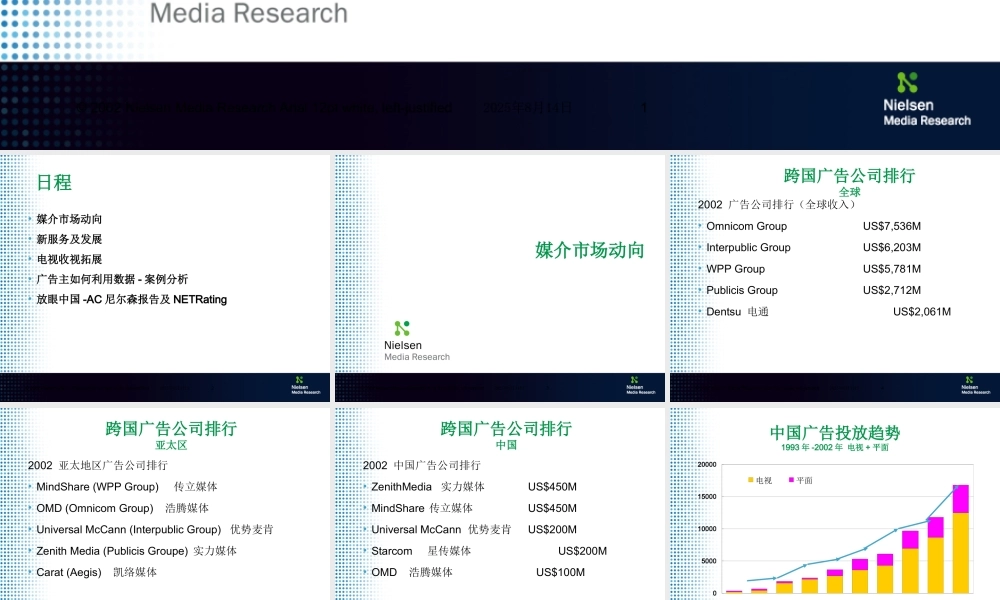
Task: Select the 跨国广告公司排行 中国 slide thumbnail
Action: click(499, 504)
